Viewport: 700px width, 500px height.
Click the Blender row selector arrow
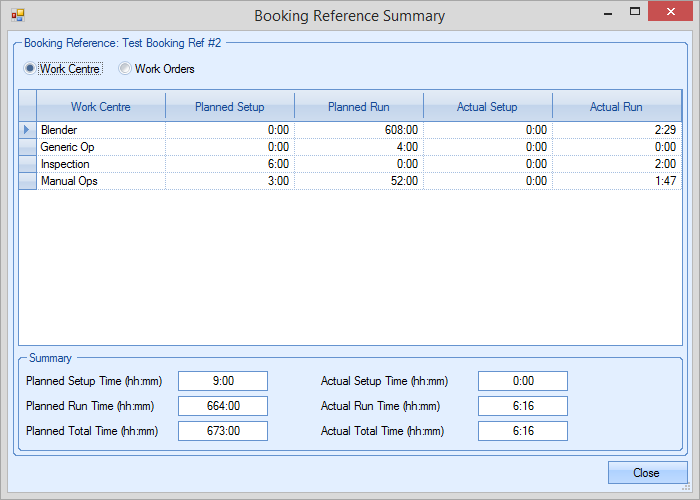27,130
